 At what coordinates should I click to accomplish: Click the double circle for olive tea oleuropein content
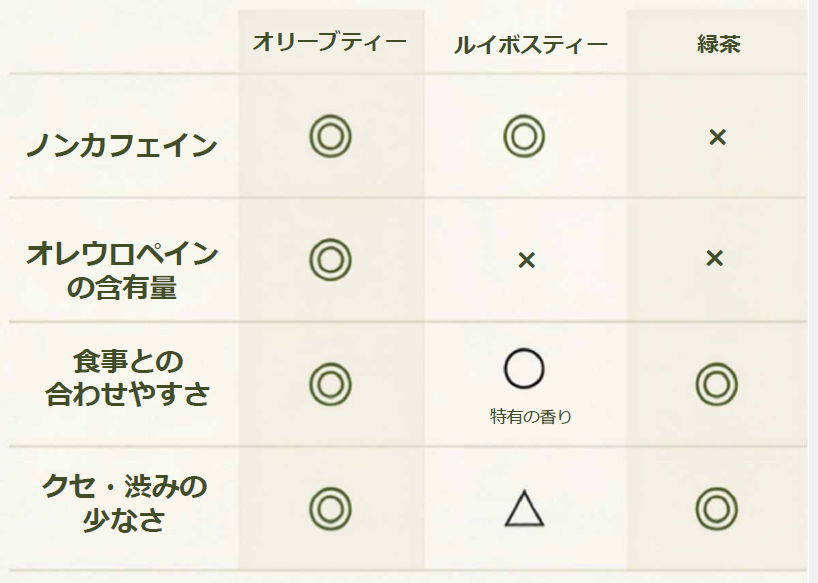click(x=330, y=260)
